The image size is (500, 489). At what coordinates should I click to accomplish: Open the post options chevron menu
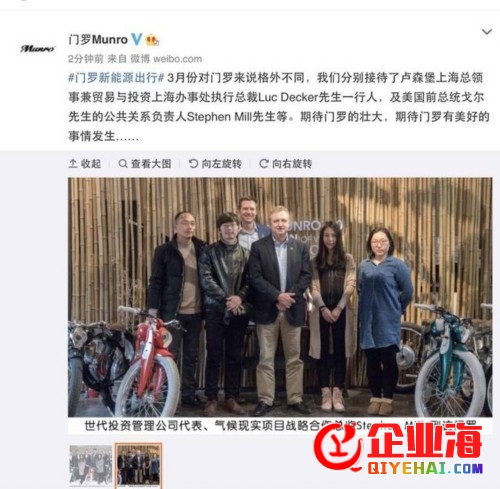pos(487,32)
